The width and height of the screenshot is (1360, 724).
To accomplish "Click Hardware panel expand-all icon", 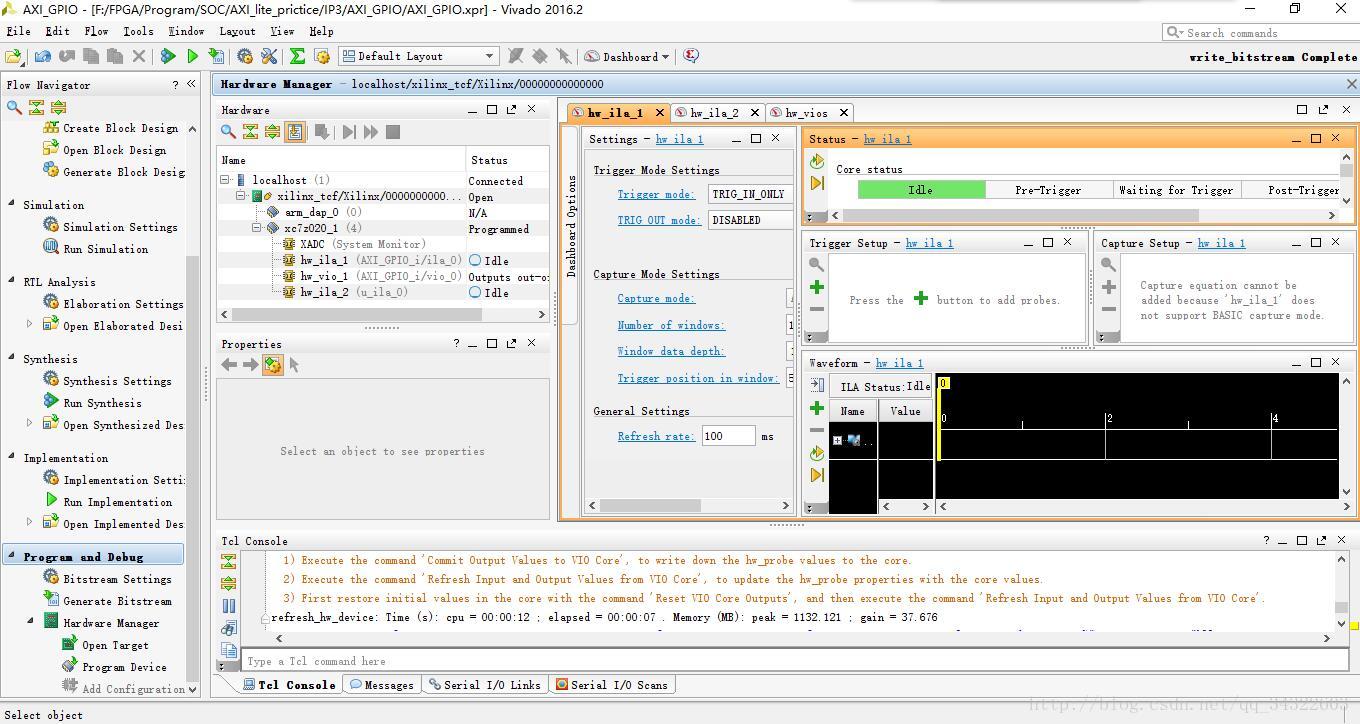I will (272, 131).
